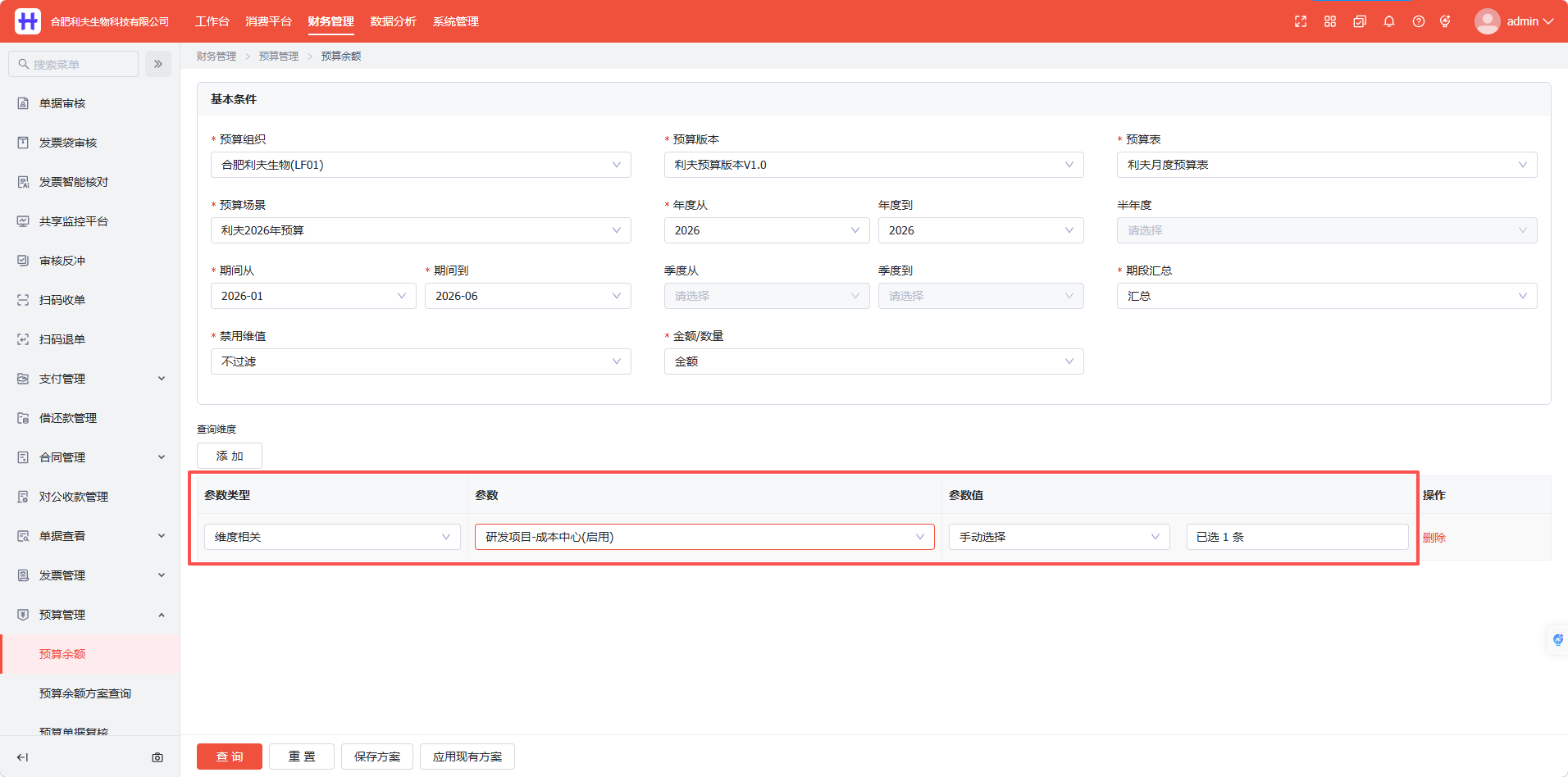Screen dimensions: 1568x777
Task: Collapse sidebar with double-arrow icon
Action: point(158,64)
